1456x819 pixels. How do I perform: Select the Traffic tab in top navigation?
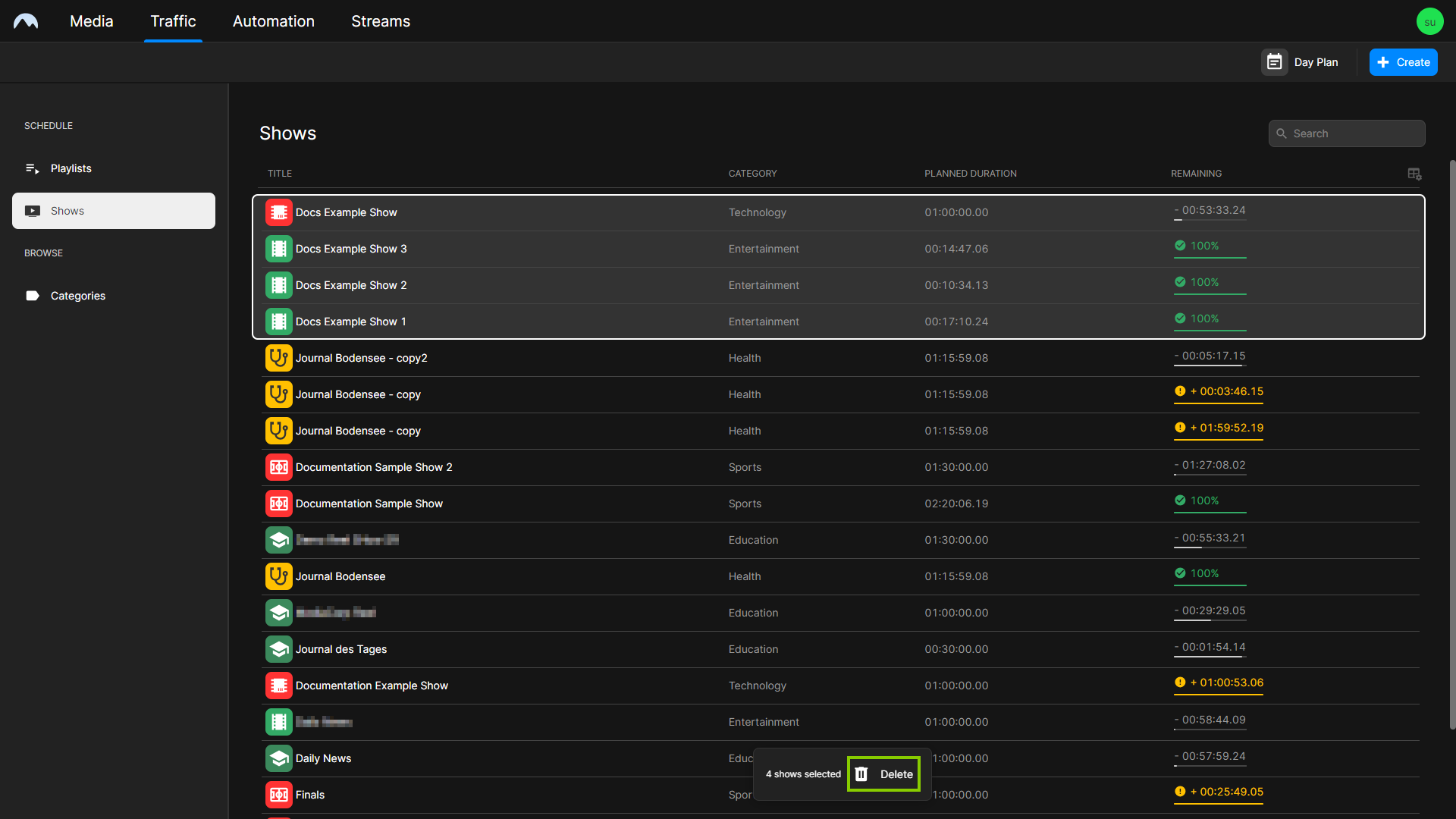(173, 21)
